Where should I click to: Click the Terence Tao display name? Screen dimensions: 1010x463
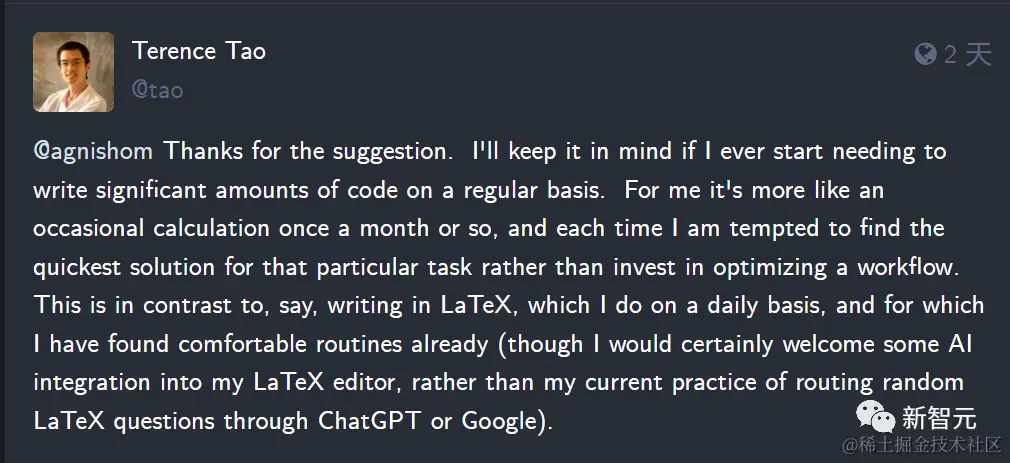coord(199,51)
